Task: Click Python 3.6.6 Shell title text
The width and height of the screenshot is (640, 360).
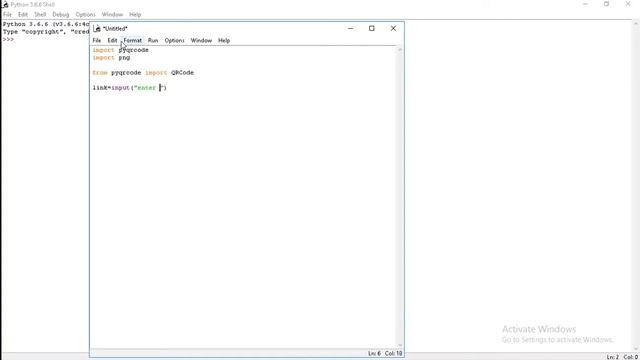Action: [x=33, y=4]
